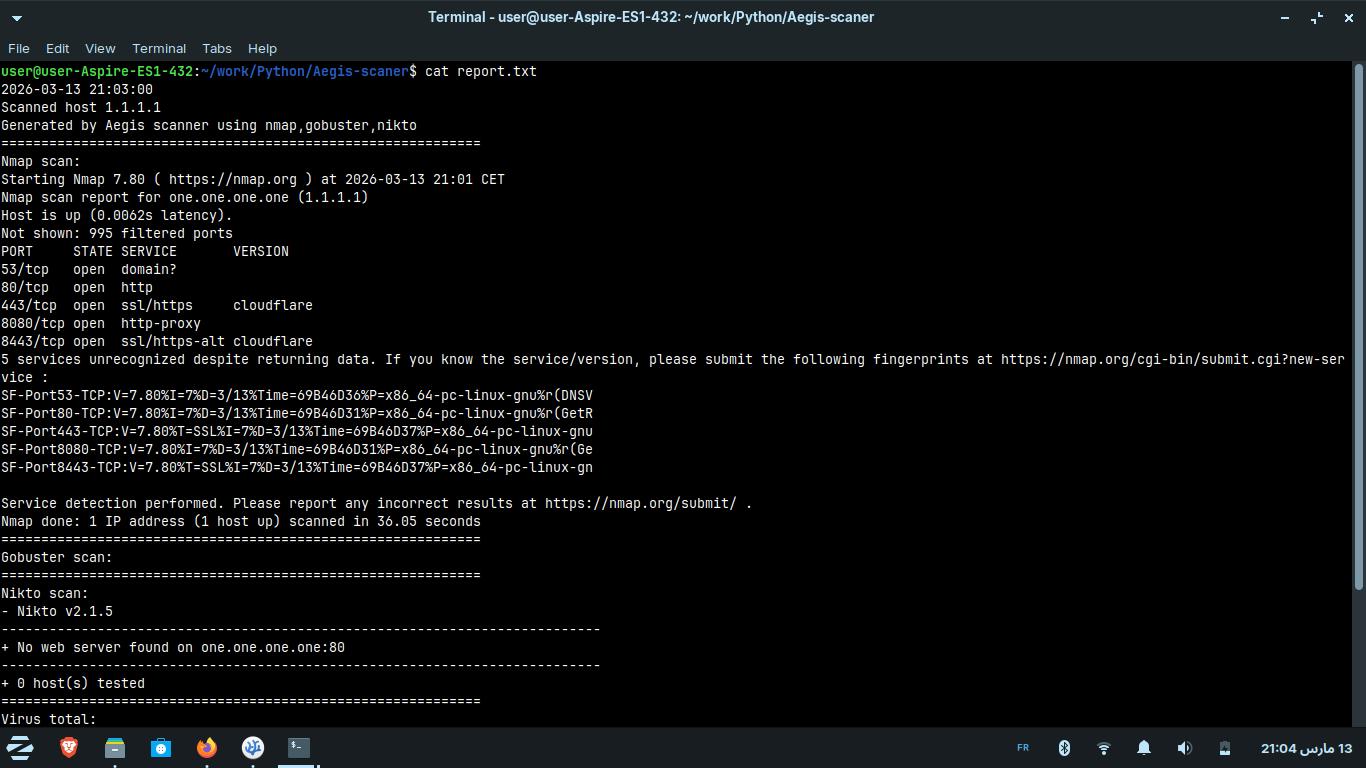The height and width of the screenshot is (768, 1366).
Task: Click the "Gobuster scan:" heading
Action: click(x=57, y=557)
